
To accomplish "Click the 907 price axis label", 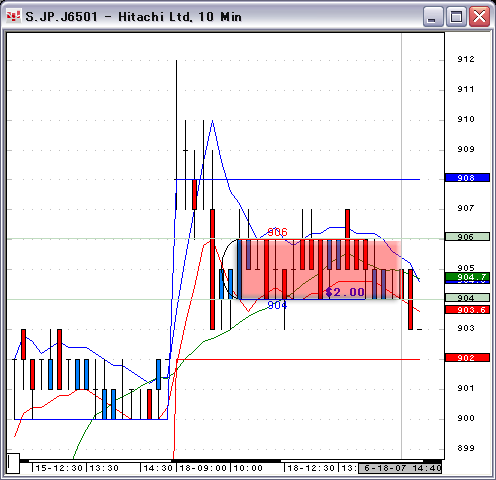I will [466, 208].
